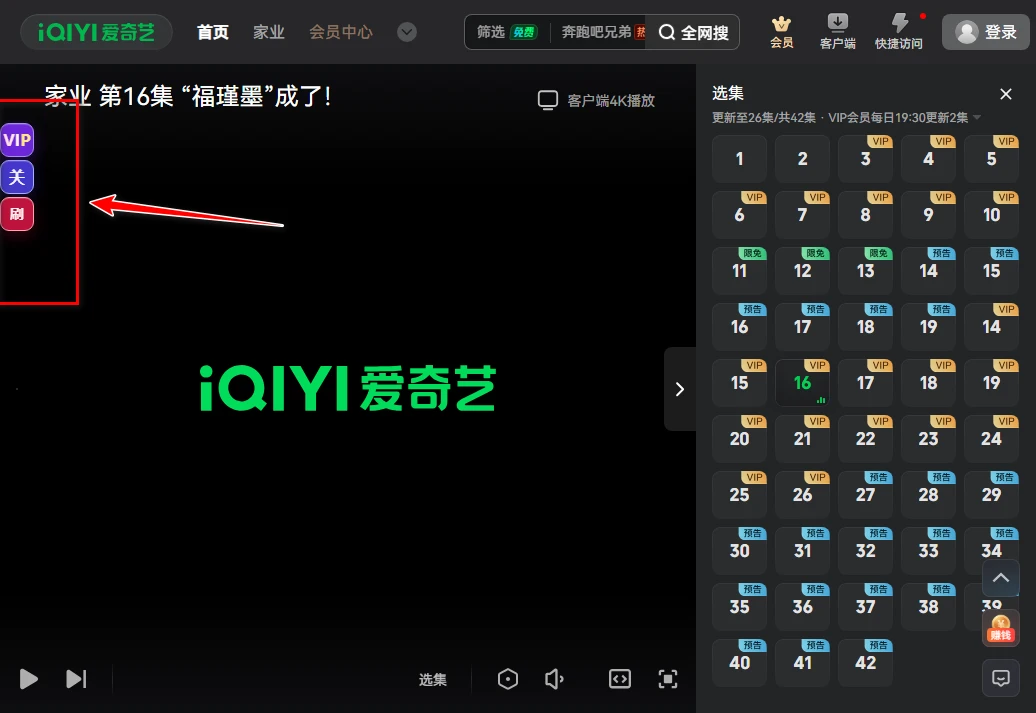Skip to next episode button
1036x713 pixels.
tap(76, 679)
